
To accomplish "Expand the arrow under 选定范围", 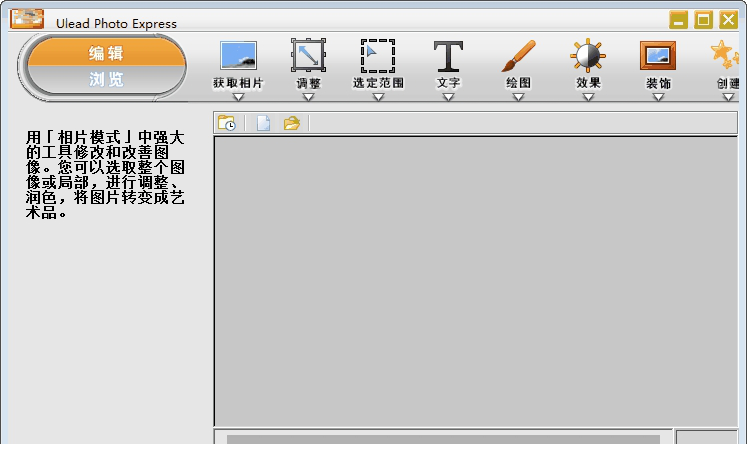I will [x=378, y=97].
